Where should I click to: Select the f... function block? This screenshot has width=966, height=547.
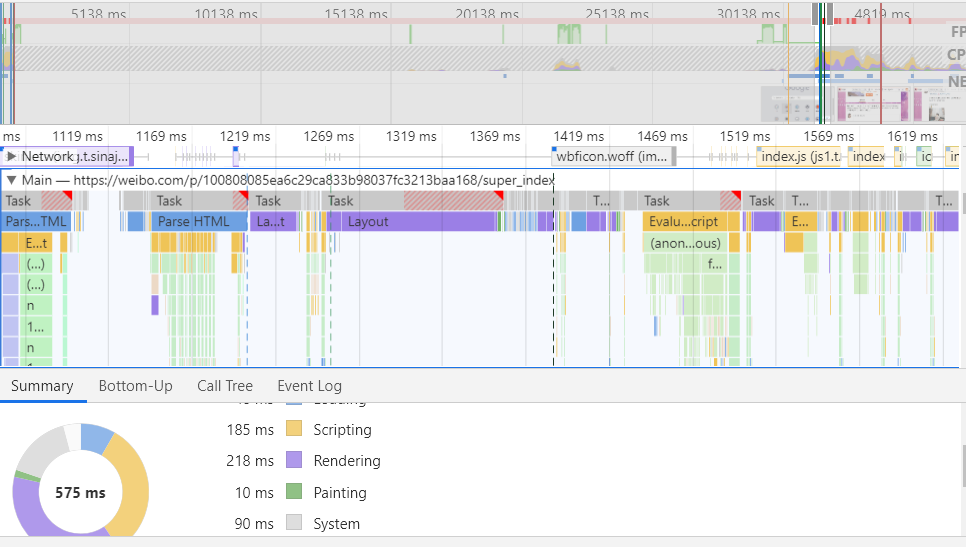tap(715, 264)
